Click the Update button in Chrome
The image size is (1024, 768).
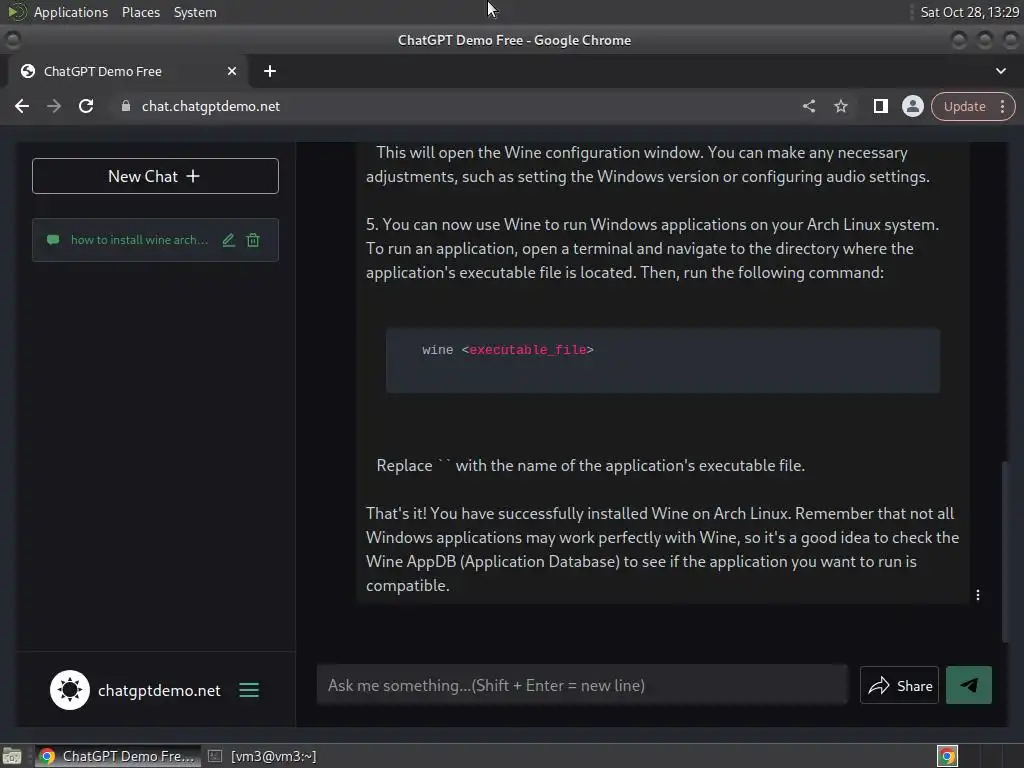(x=964, y=106)
